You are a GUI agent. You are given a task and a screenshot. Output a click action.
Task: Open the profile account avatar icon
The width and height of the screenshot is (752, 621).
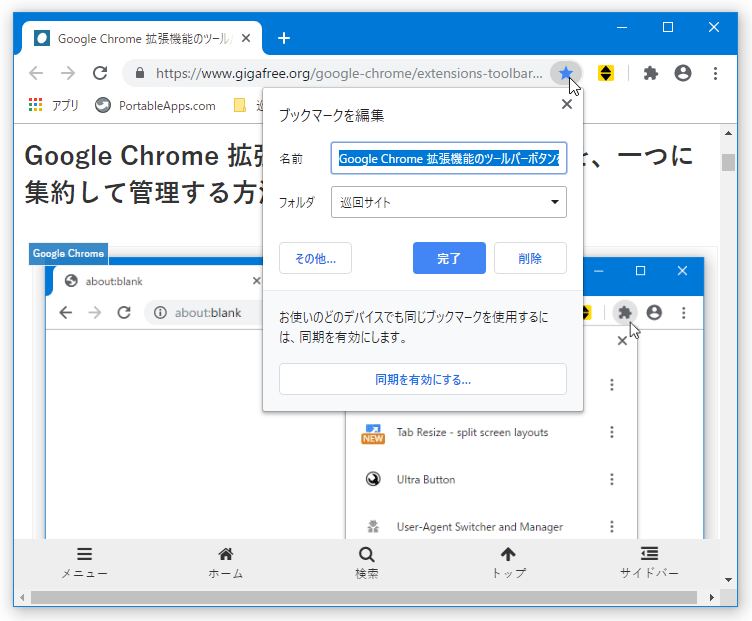[x=682, y=73]
